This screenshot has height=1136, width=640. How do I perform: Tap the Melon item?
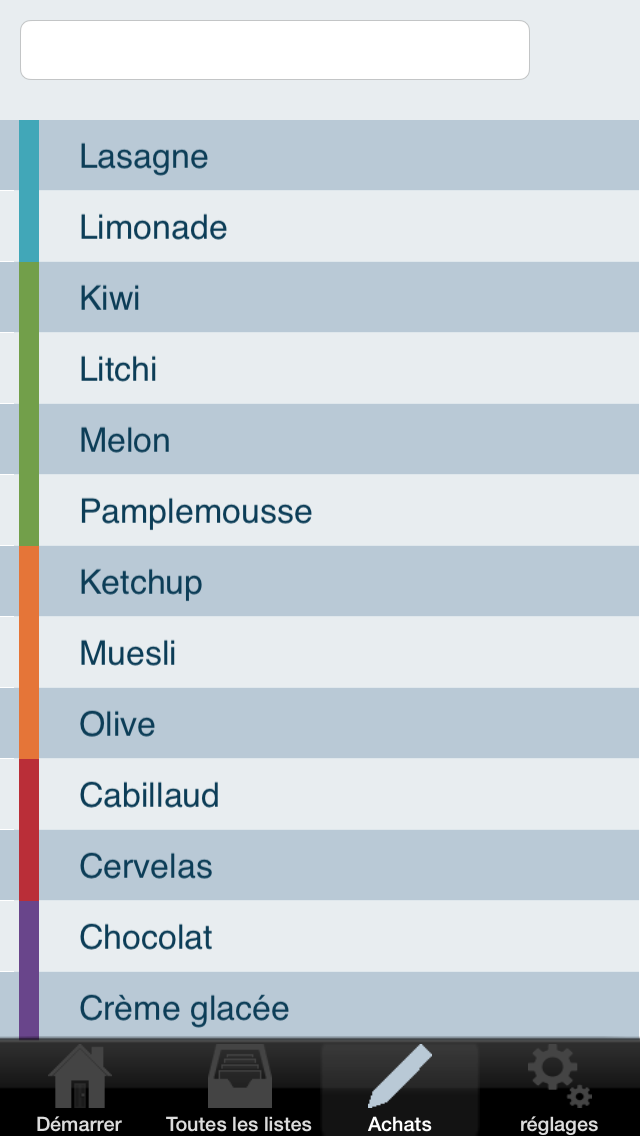click(x=320, y=440)
